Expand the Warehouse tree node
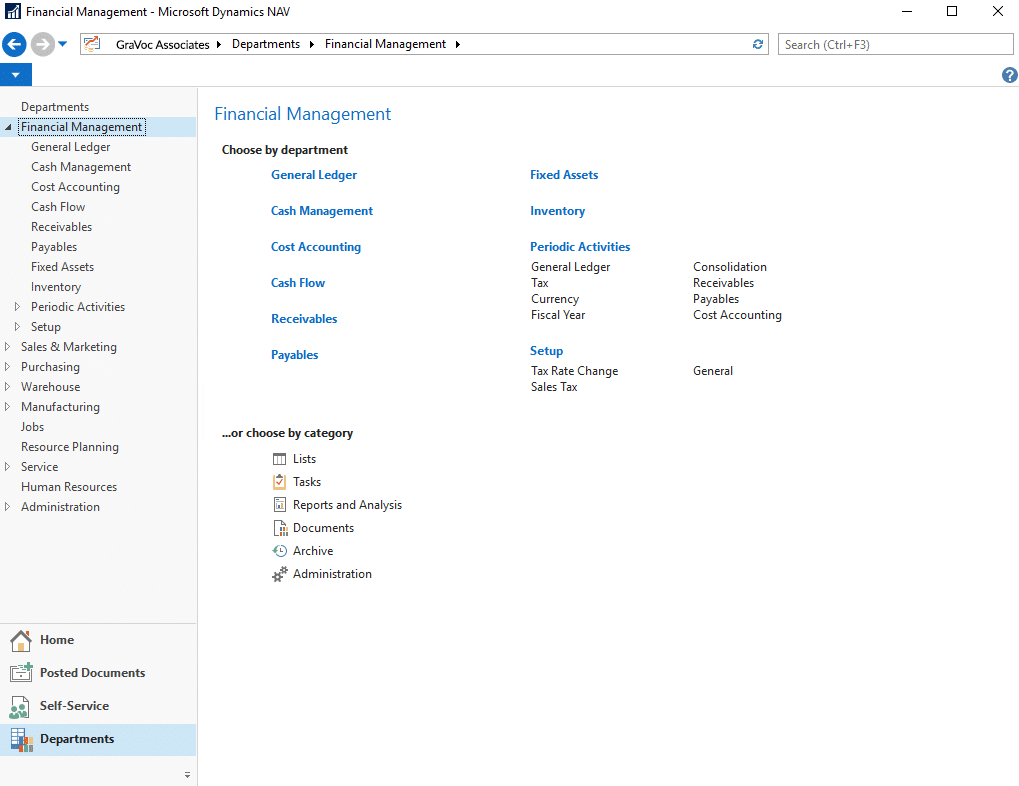Image resolution: width=1019 pixels, height=786 pixels. coord(7,386)
